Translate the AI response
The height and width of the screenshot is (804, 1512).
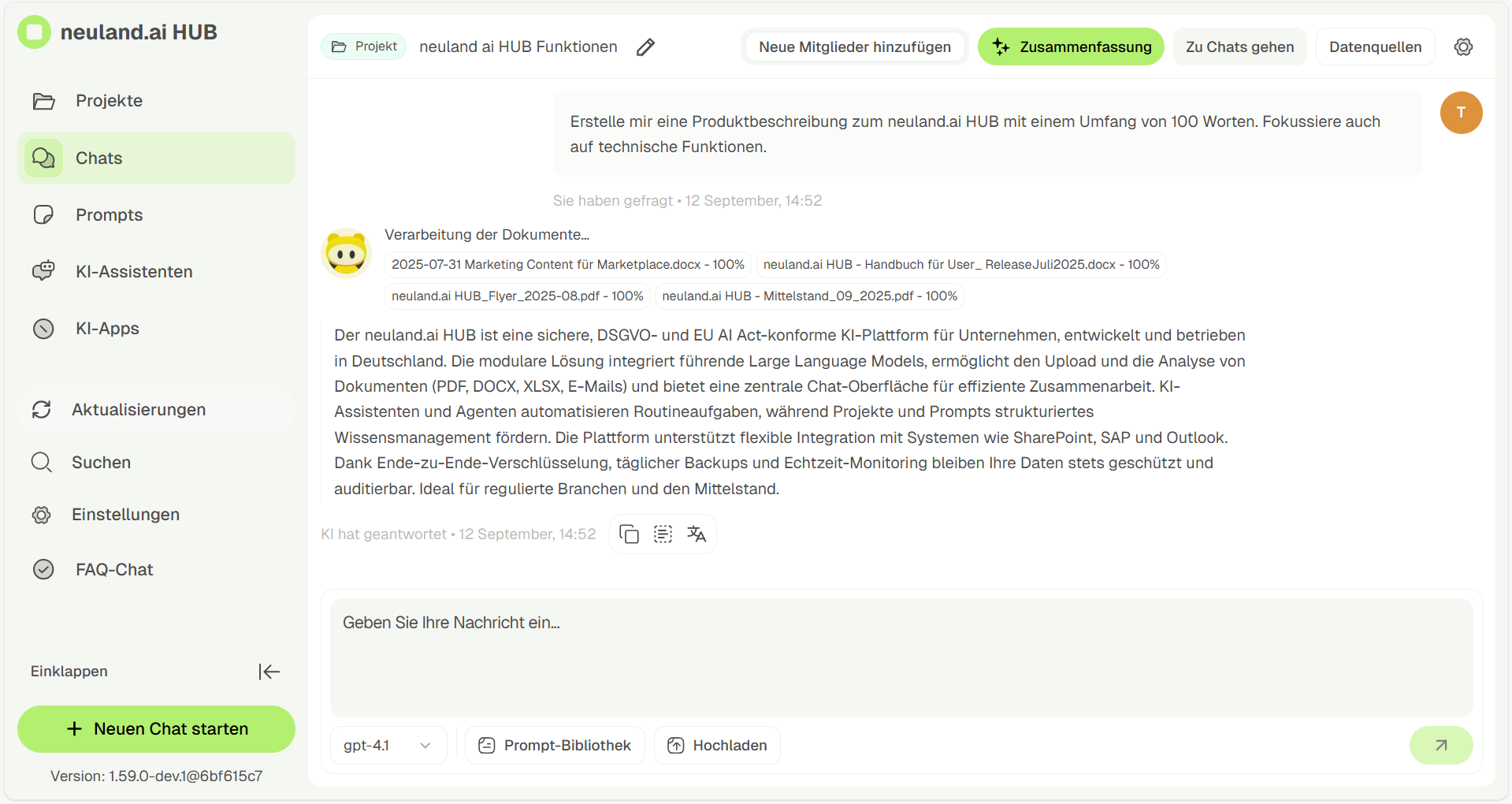pyautogui.click(x=697, y=534)
